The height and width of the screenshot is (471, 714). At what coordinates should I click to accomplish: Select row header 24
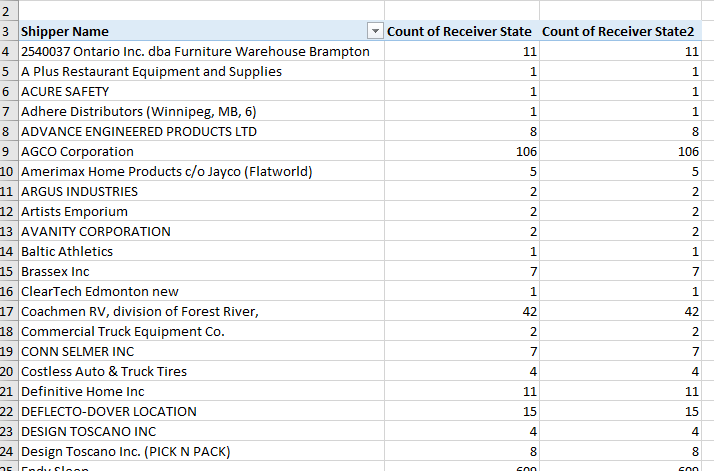(x=9, y=452)
